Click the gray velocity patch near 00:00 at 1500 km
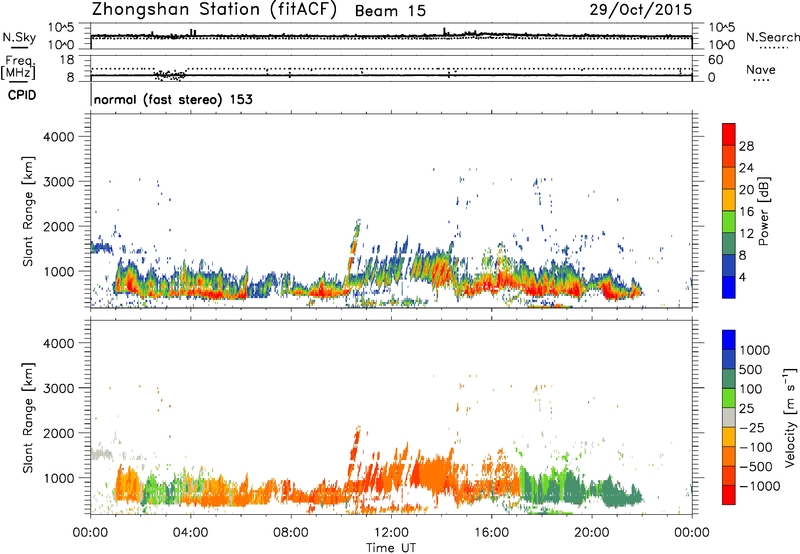Viewport: 800px width, 554px height. click(102, 454)
